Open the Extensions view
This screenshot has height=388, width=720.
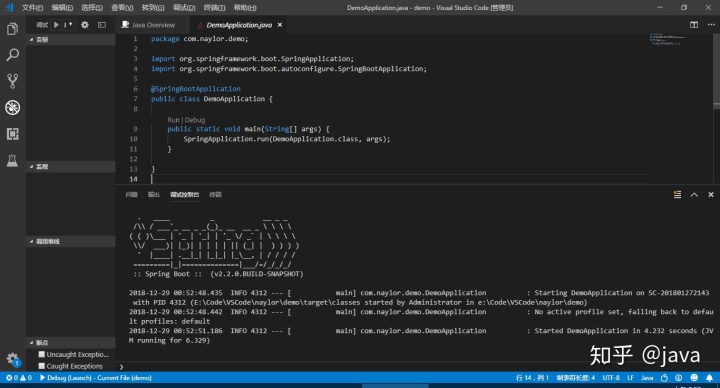point(12,134)
